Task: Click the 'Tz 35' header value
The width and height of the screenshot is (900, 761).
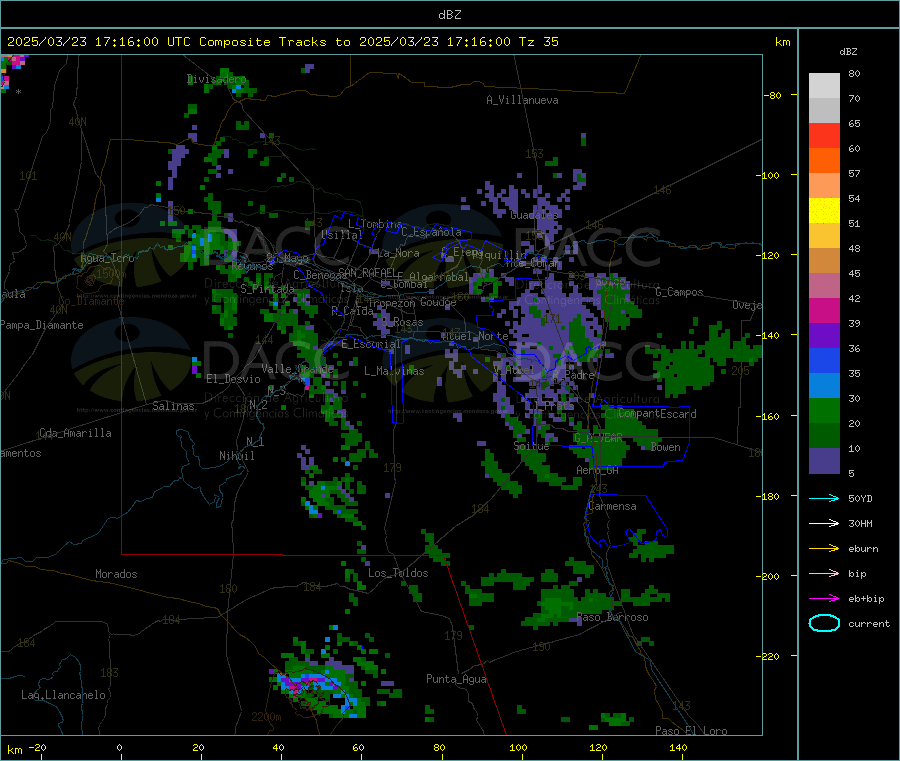Action: (x=538, y=42)
